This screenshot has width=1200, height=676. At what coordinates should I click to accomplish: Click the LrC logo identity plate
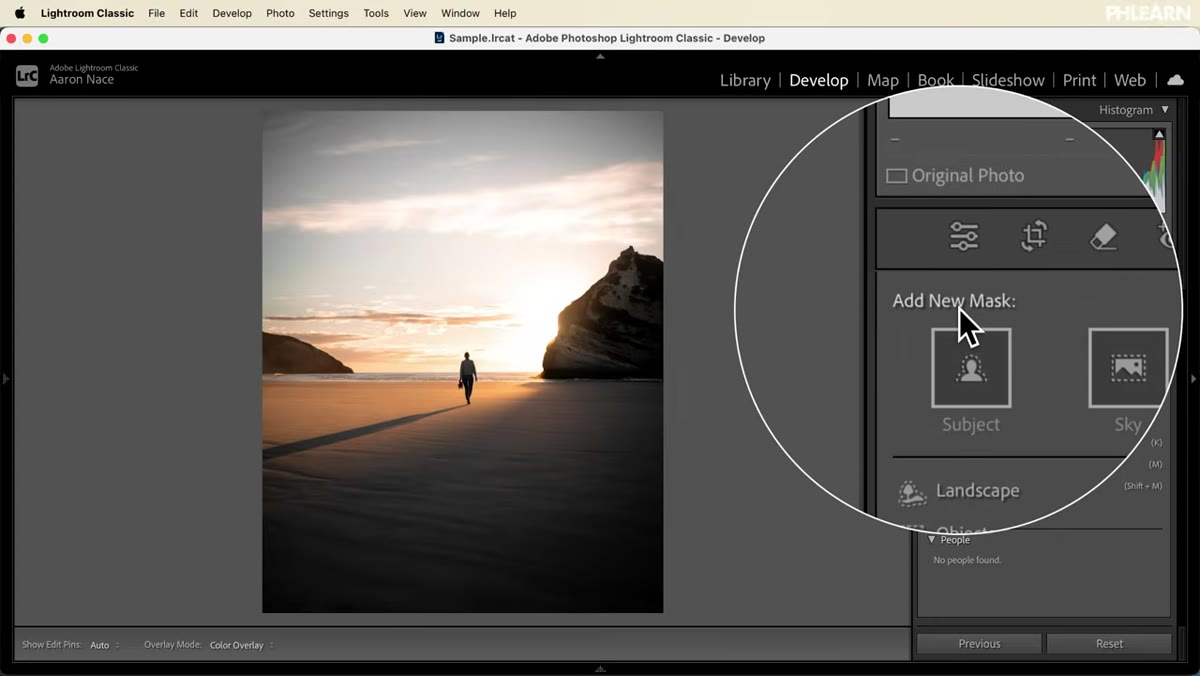[x=27, y=76]
